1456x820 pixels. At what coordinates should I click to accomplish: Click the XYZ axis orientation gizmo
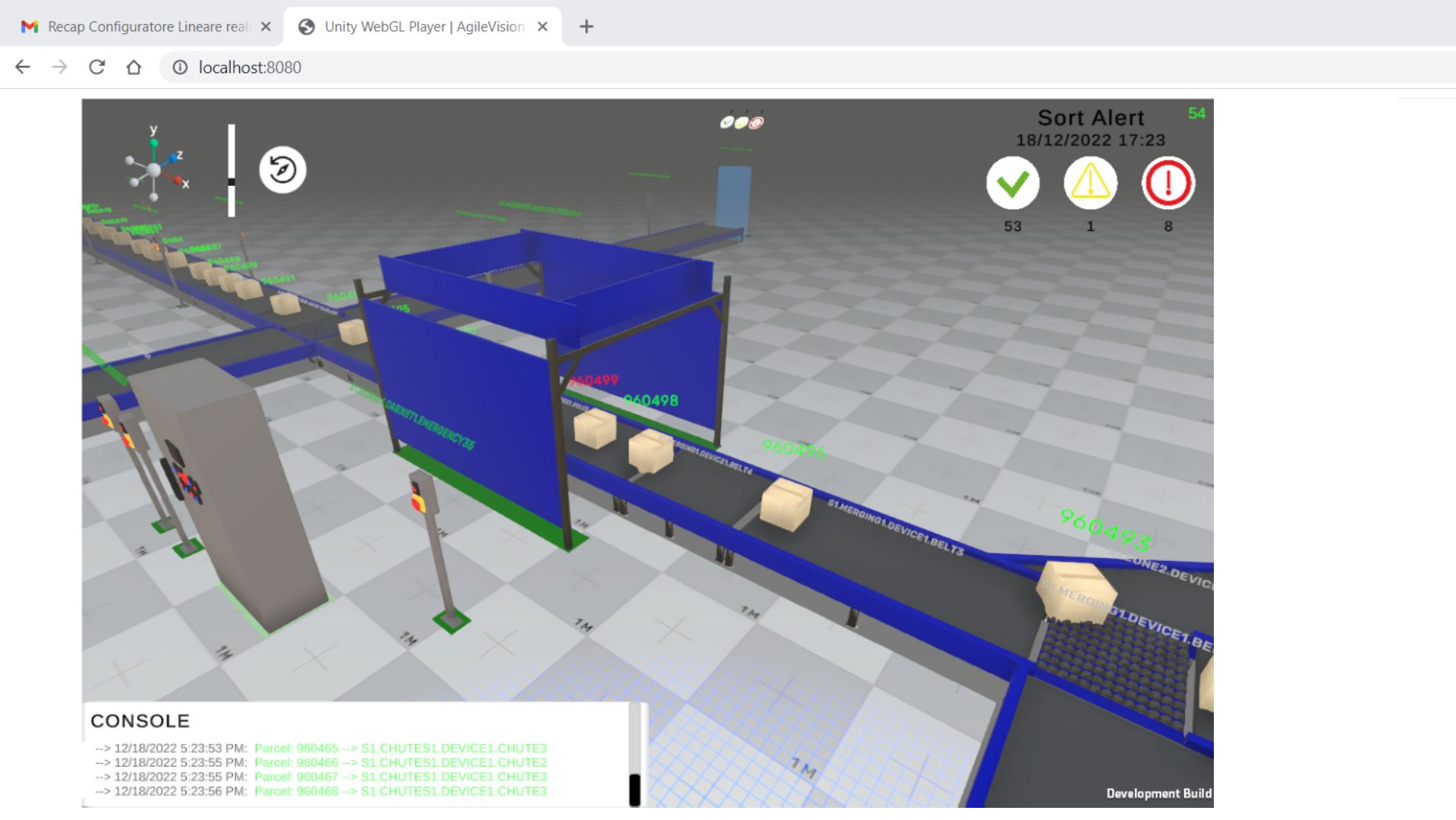click(x=155, y=170)
